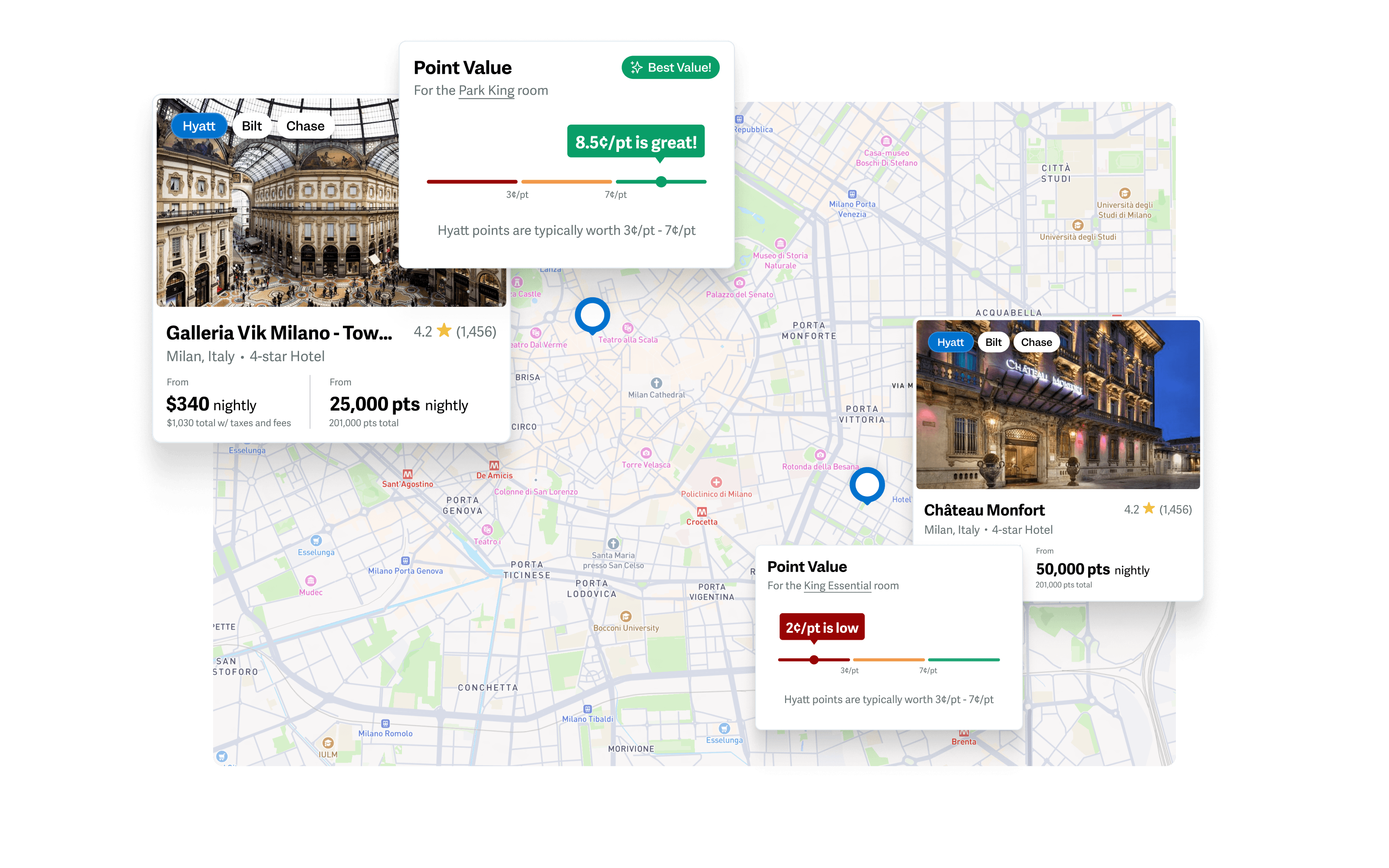The image size is (1389, 868).
Task: Click the Colonne di San Lorenzo label
Action: (536, 492)
